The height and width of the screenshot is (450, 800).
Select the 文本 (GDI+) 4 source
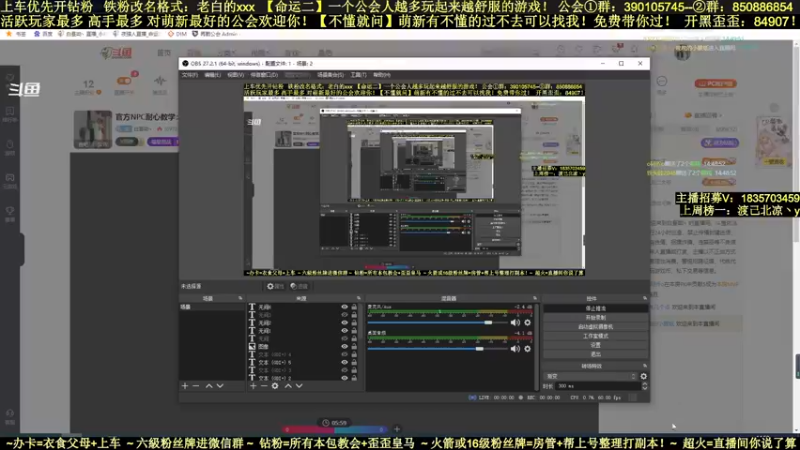pos(304,355)
